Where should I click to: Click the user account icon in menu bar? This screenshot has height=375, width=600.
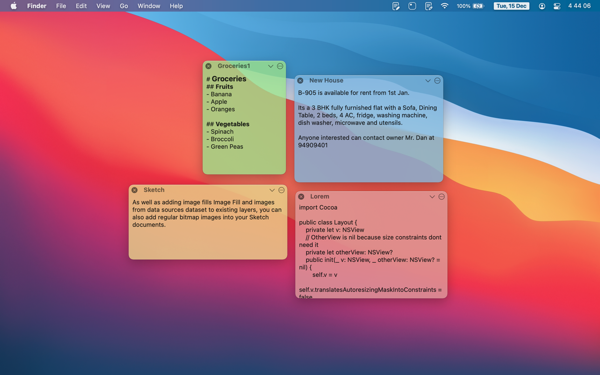[542, 6]
